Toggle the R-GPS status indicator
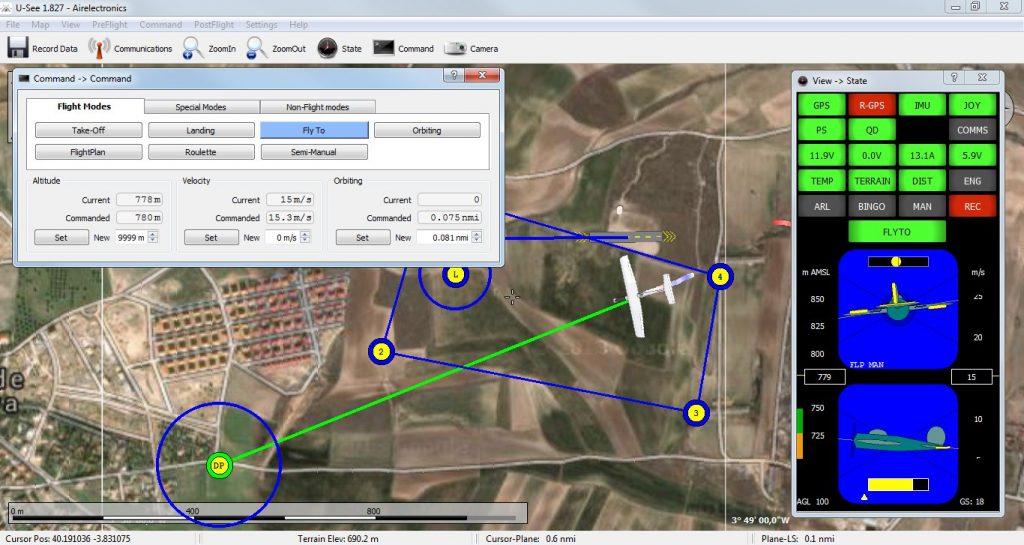This screenshot has width=1024, height=545. click(x=871, y=105)
